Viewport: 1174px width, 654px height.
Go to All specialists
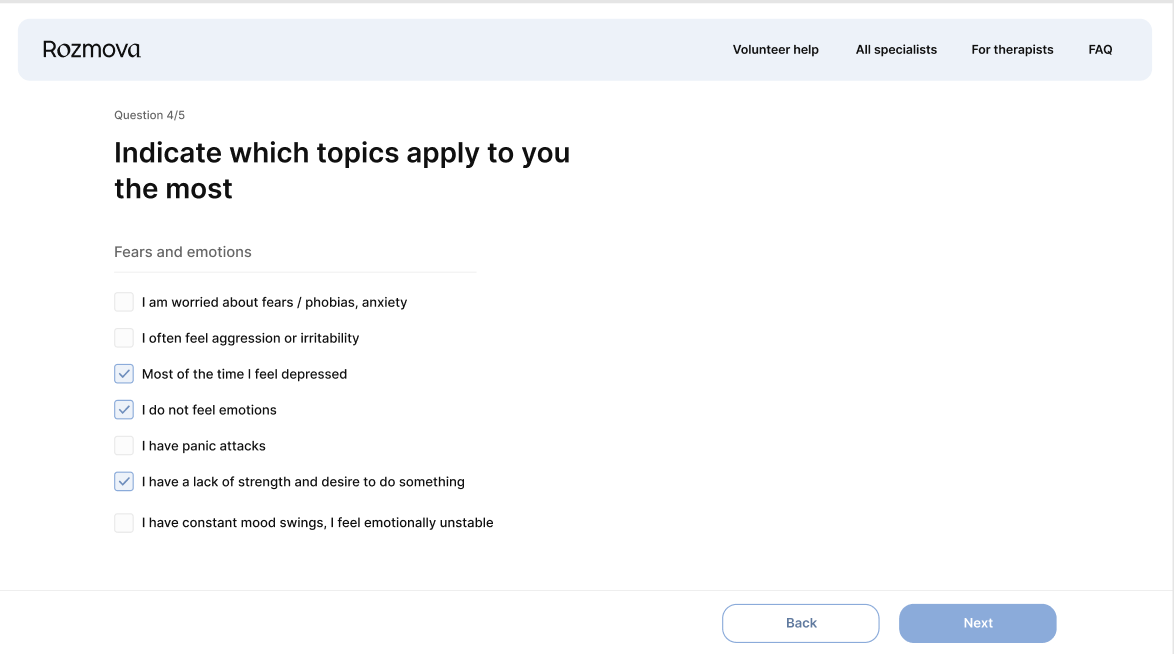tap(896, 50)
